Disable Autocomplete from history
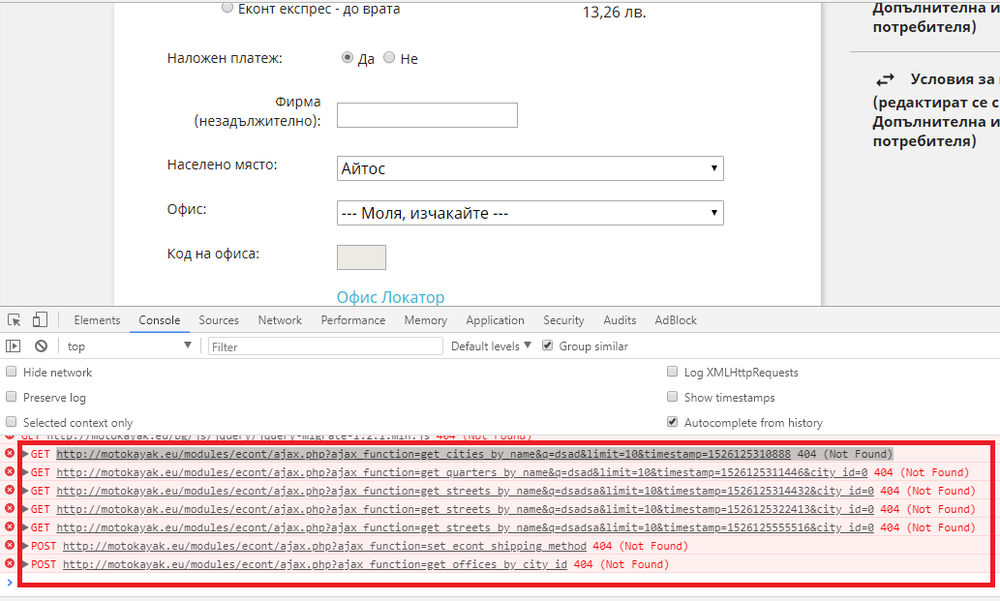 (672, 421)
